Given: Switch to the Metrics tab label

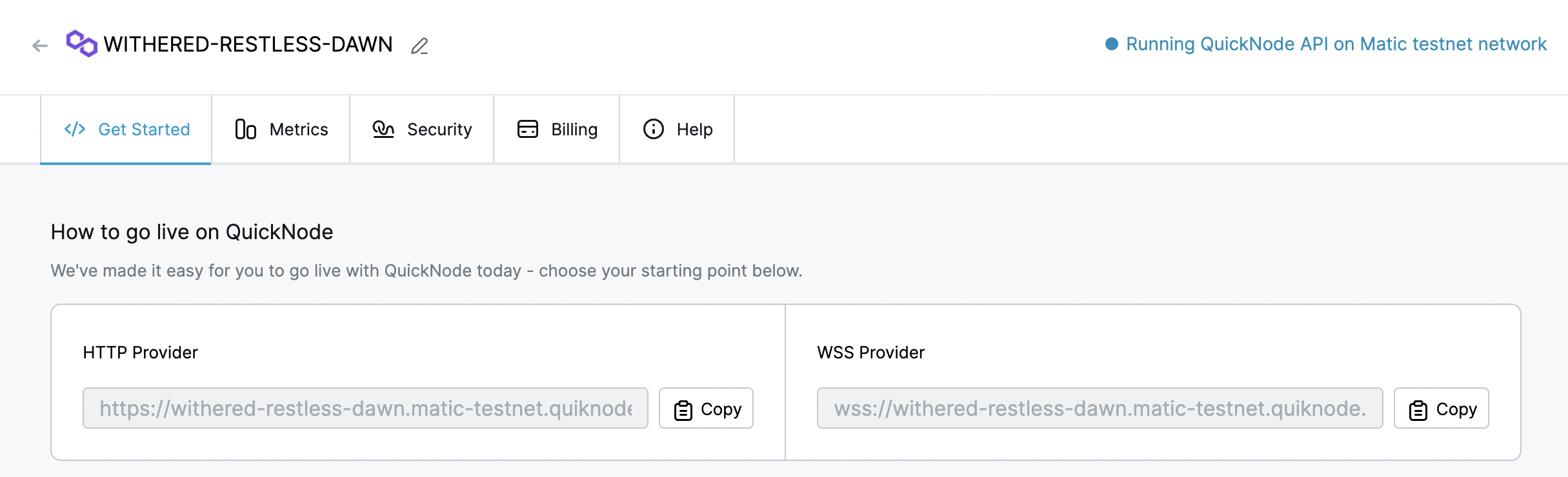Looking at the screenshot, I should (x=299, y=130).
